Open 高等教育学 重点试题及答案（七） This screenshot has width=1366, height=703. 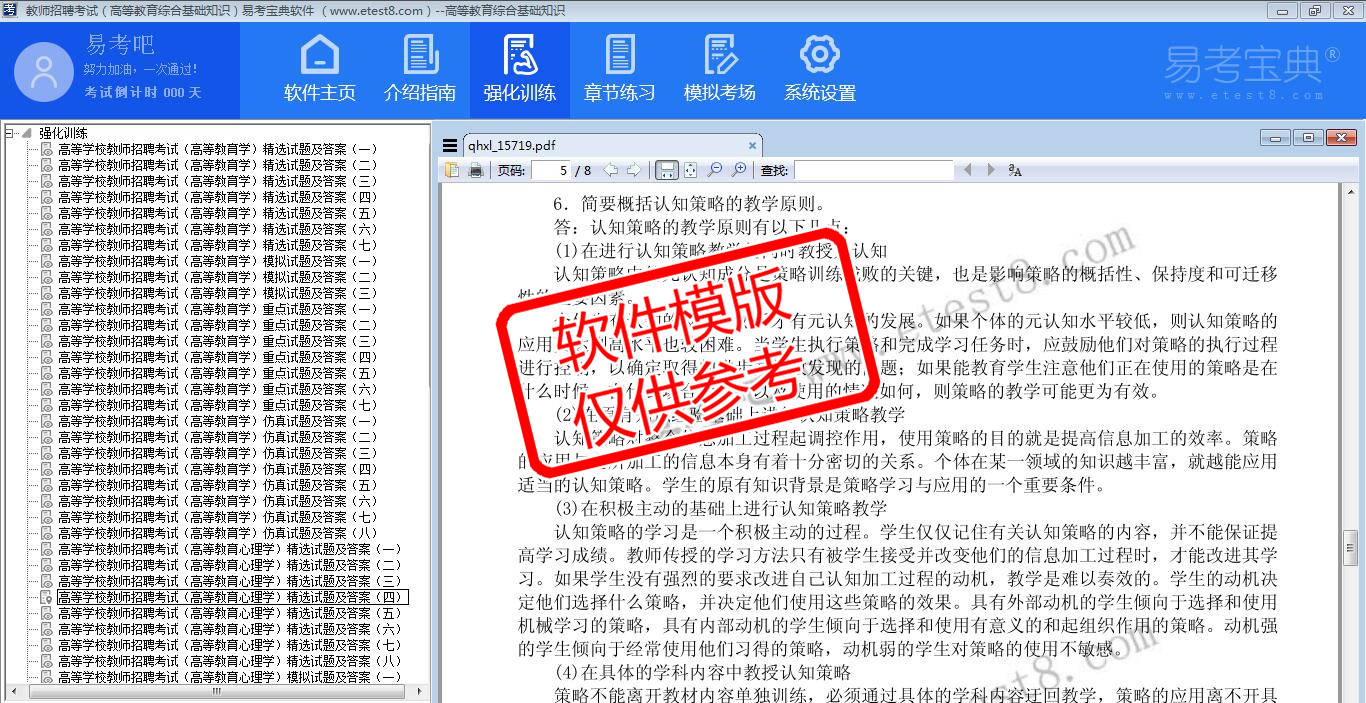[x=218, y=405]
